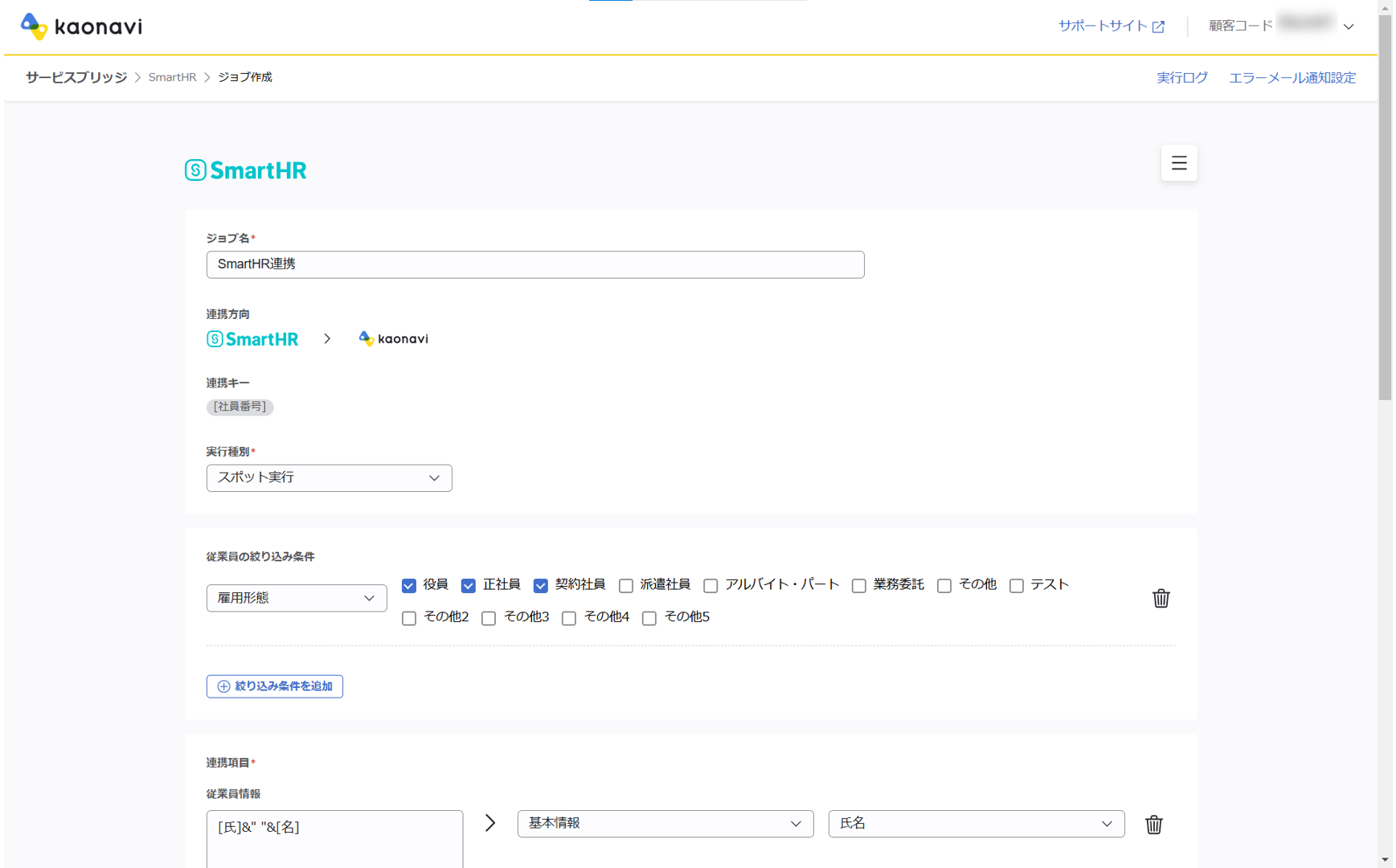Click the large SmartHR title logo

click(x=246, y=170)
